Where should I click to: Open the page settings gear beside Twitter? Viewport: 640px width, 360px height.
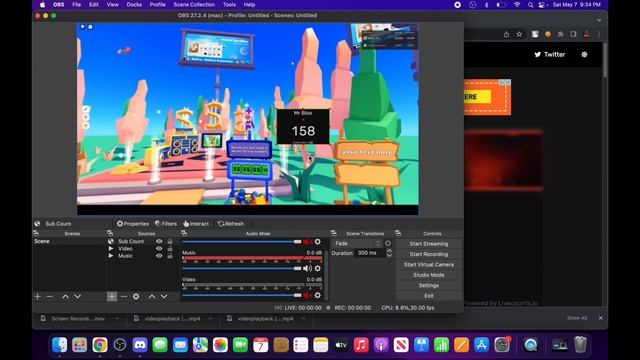(584, 54)
